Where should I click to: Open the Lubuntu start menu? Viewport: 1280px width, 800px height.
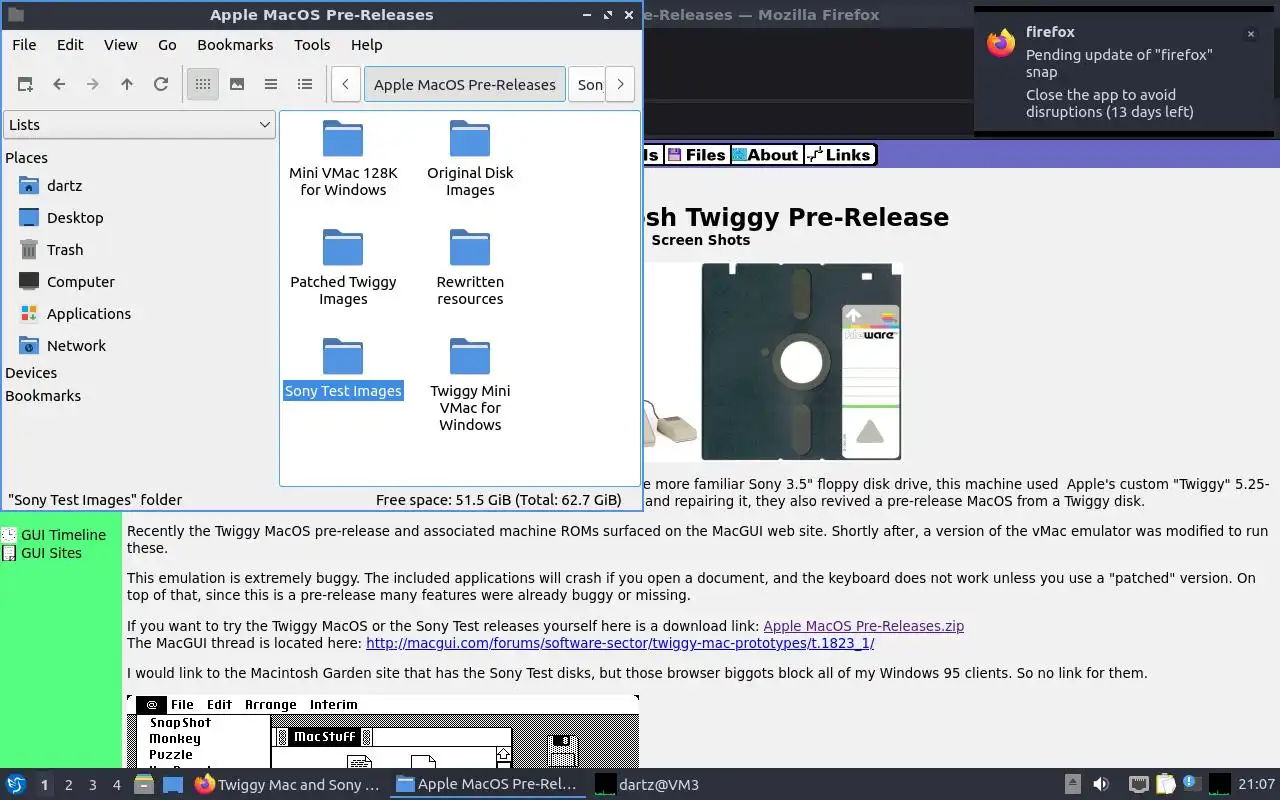pyautogui.click(x=16, y=785)
